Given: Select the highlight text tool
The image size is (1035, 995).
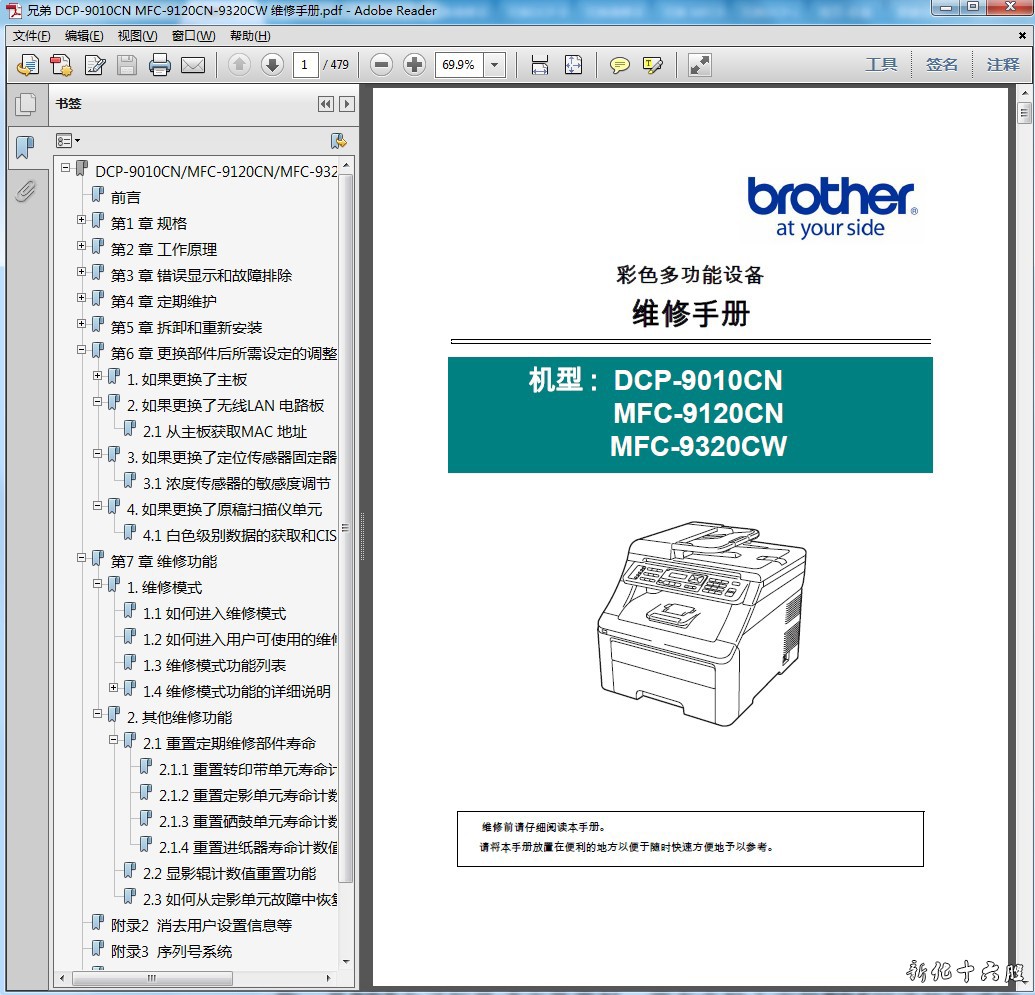Looking at the screenshot, I should click(x=653, y=65).
